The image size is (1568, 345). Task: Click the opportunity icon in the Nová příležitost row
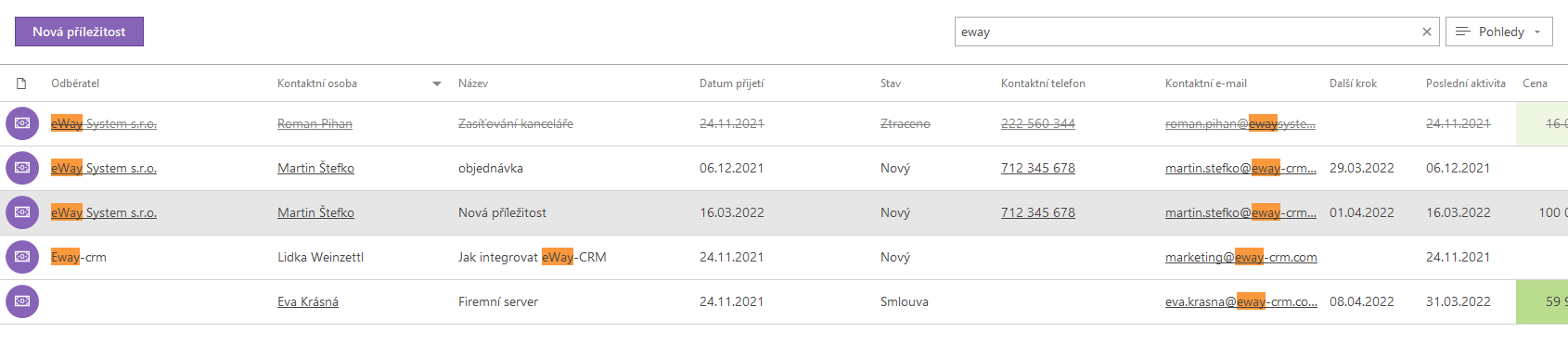click(x=22, y=212)
